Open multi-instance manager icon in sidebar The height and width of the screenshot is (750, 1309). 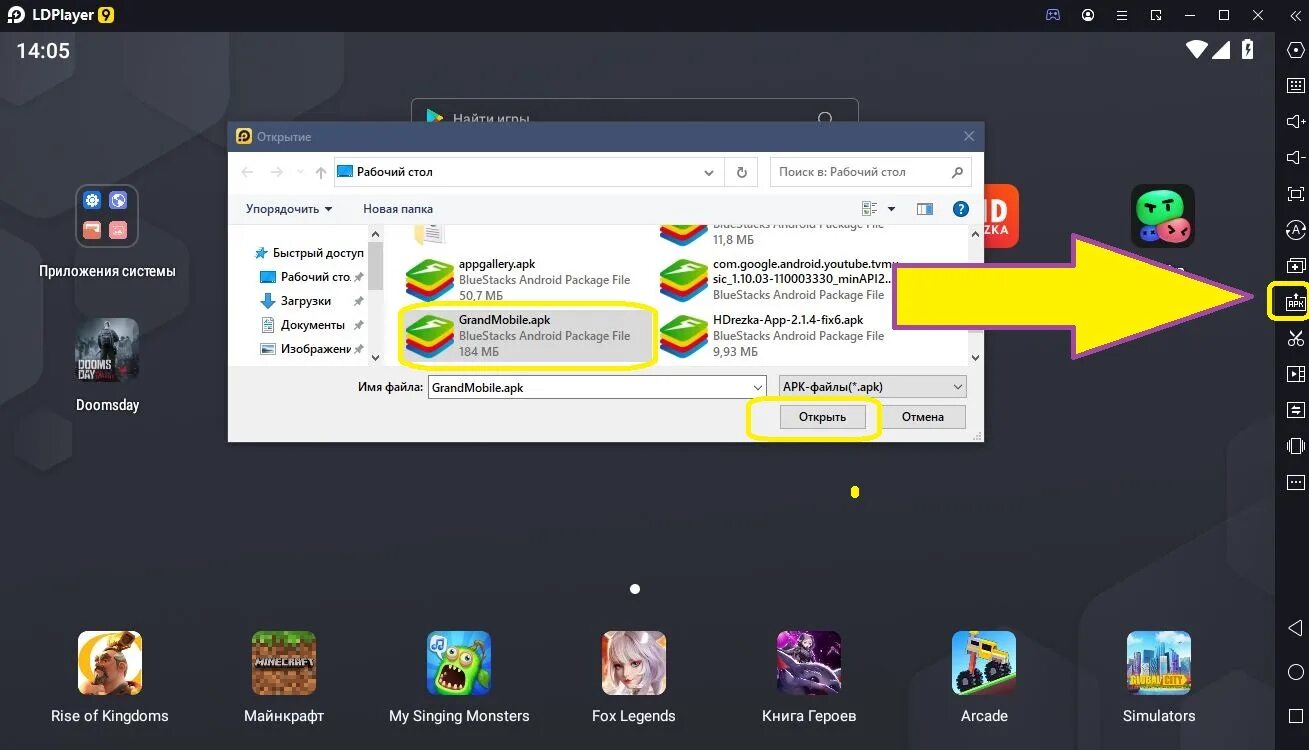tap(1295, 266)
